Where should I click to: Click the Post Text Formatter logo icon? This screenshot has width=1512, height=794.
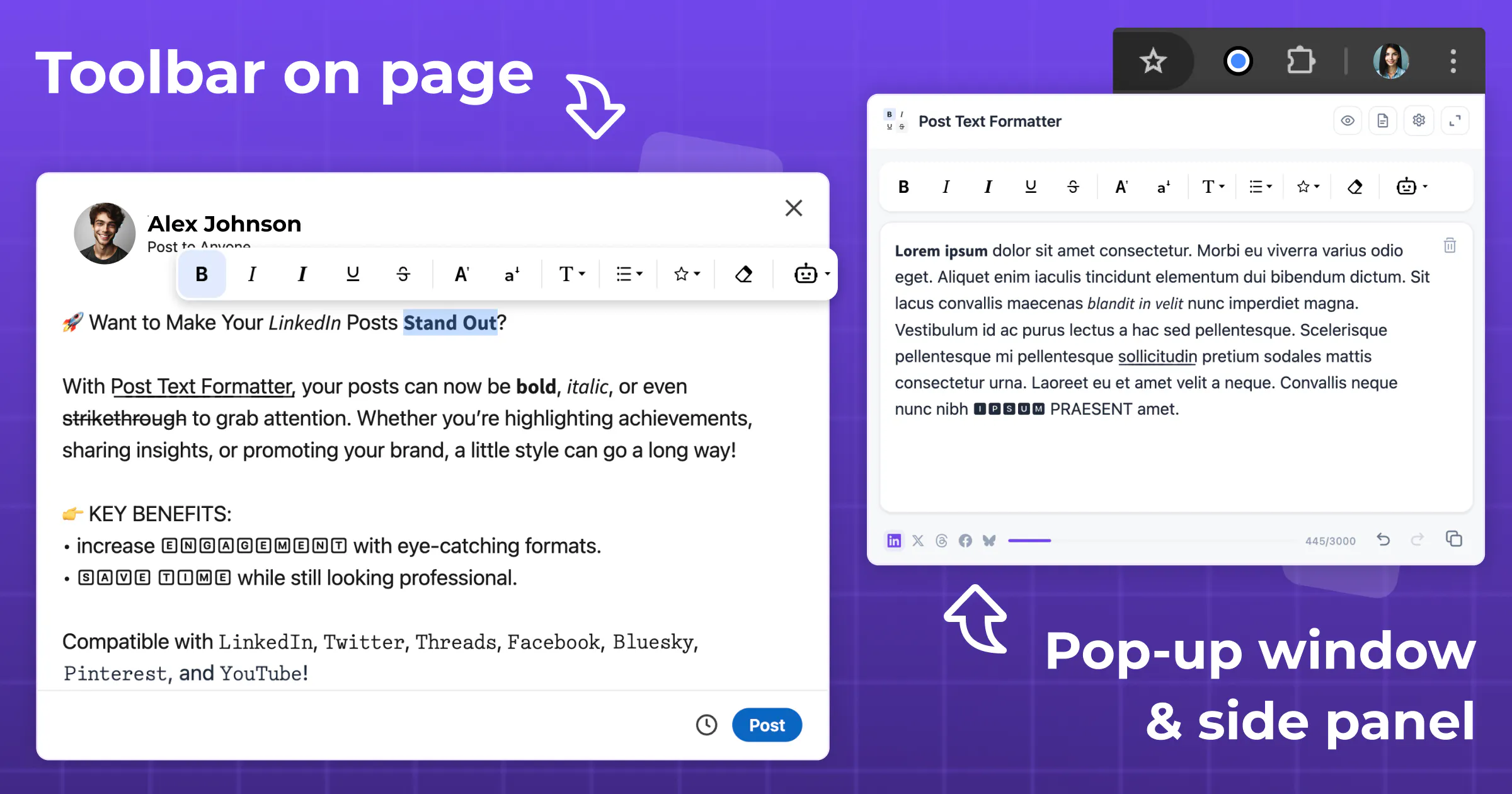pyautogui.click(x=895, y=120)
